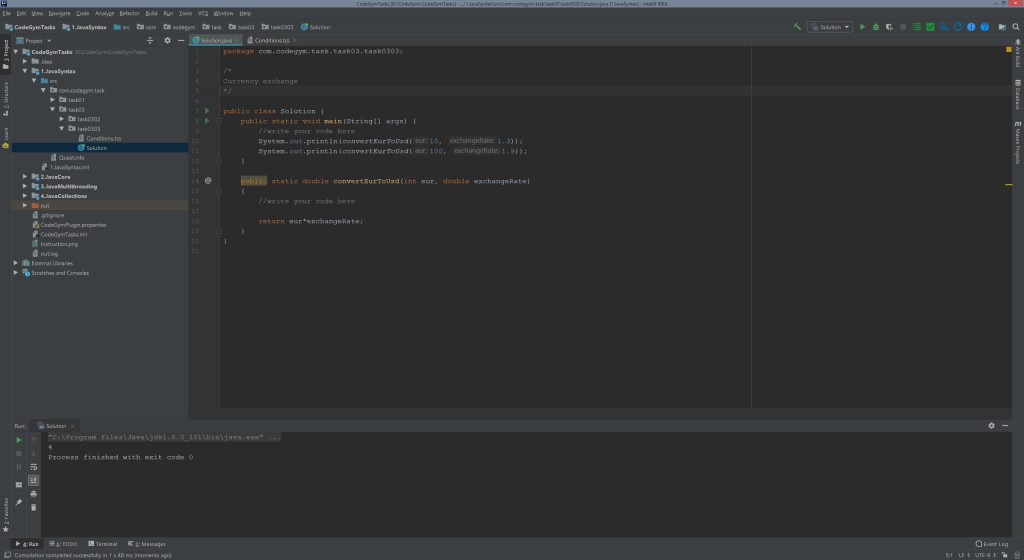Image resolution: width=1024 pixels, height=560 pixels.
Task: Clear console output with trash icon
Action: 34,507
